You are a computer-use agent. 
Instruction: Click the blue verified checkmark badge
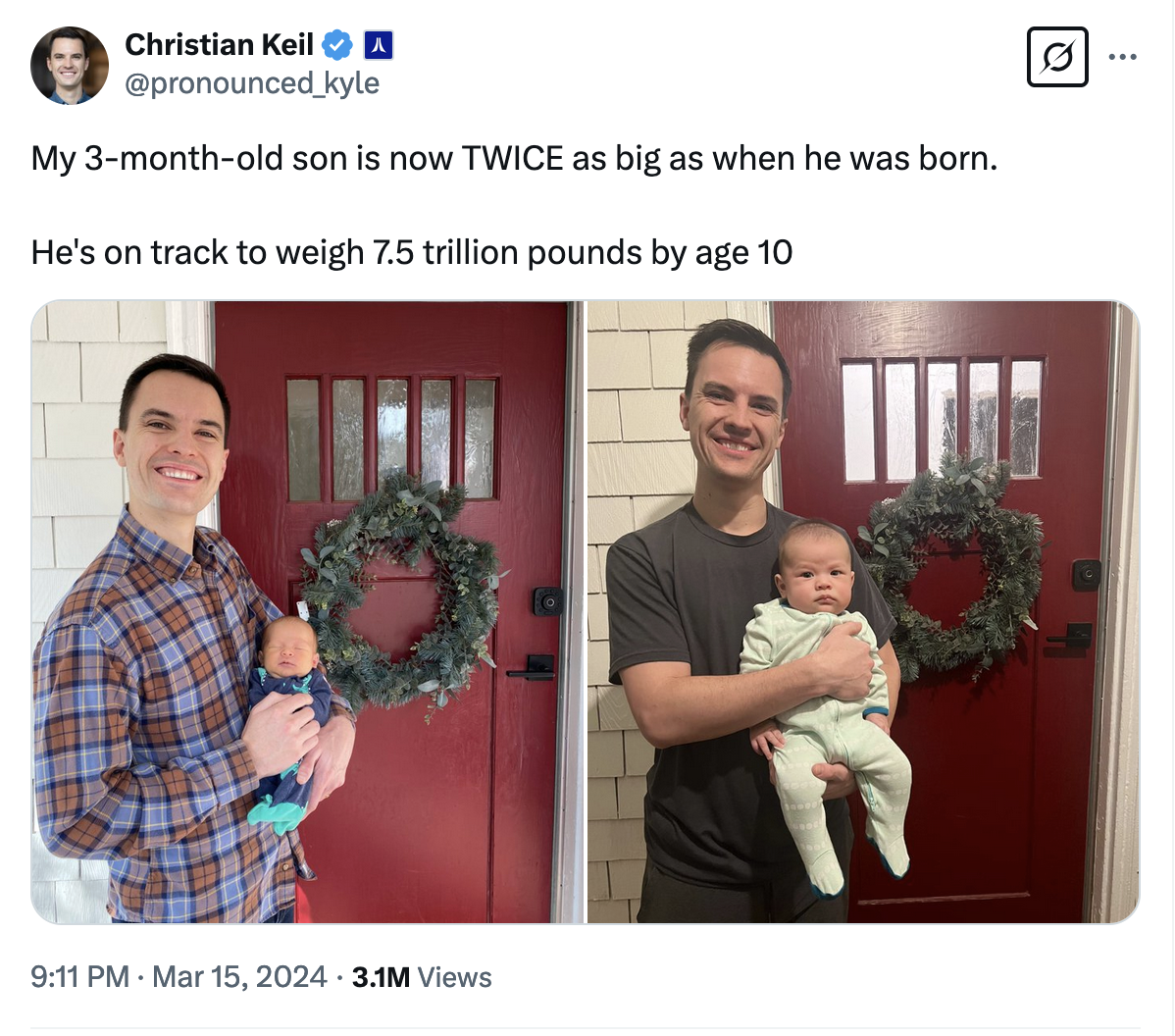337,45
